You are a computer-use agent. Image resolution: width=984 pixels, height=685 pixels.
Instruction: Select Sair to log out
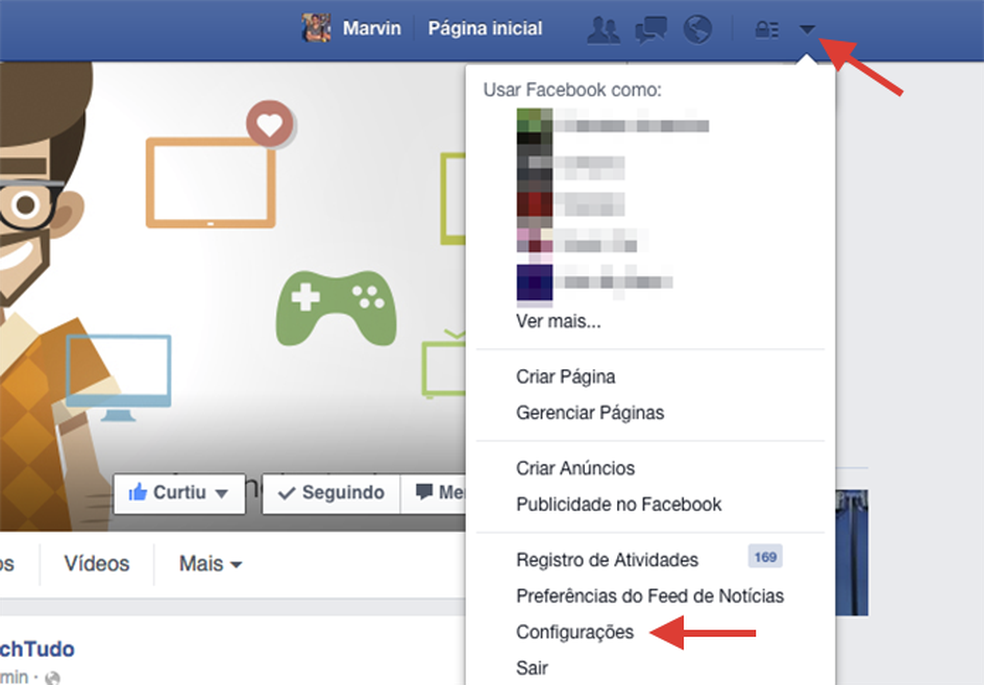[531, 667]
